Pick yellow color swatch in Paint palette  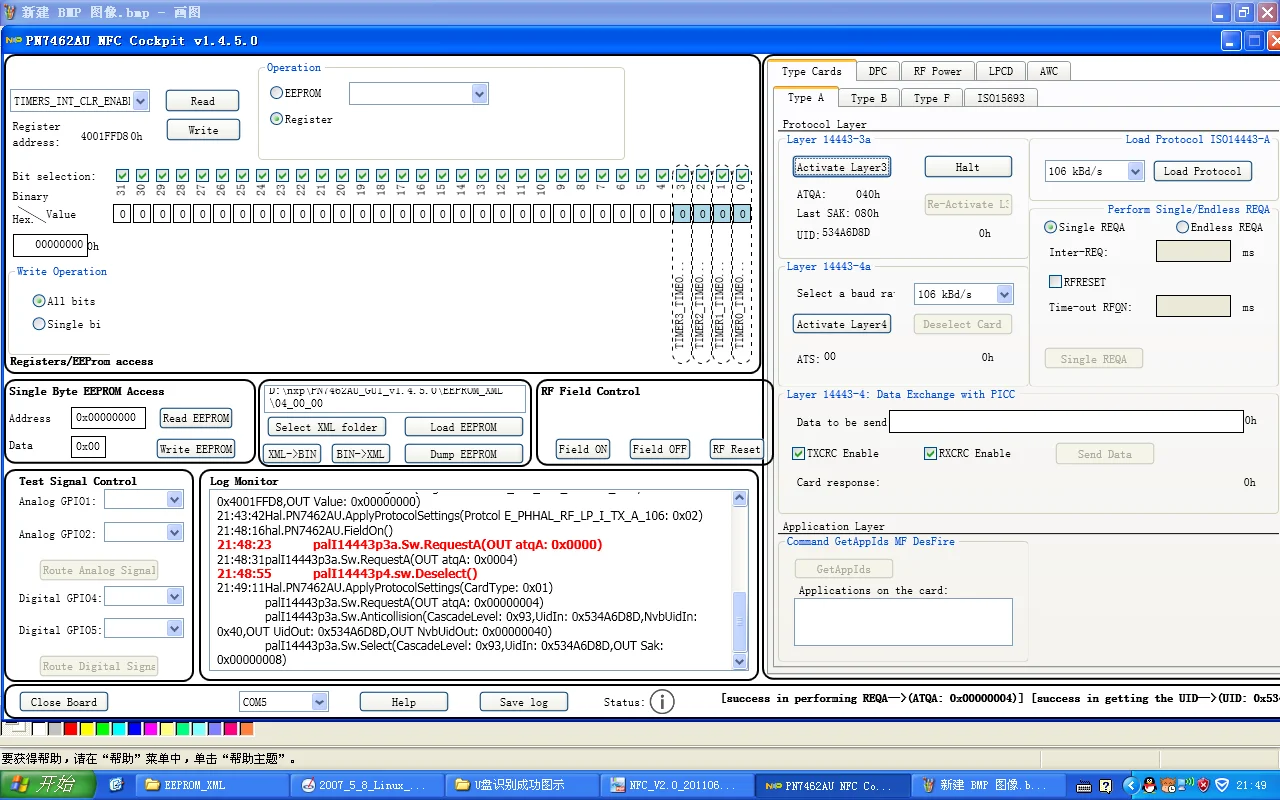pyautogui.click(x=87, y=728)
